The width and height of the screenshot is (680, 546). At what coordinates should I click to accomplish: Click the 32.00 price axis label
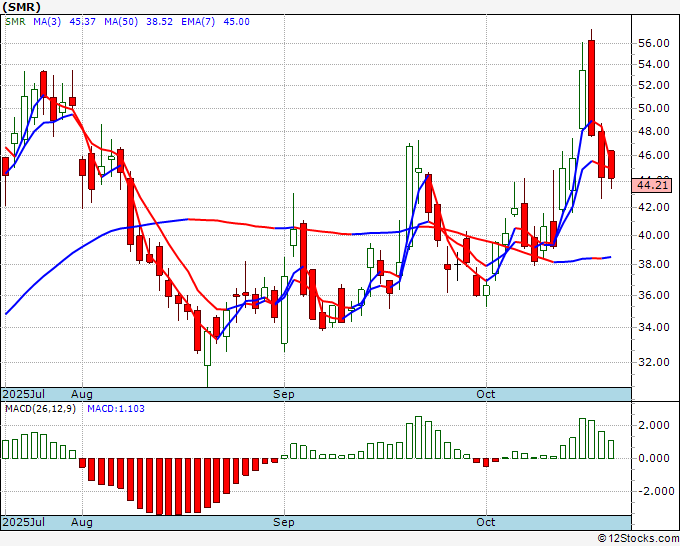(652, 362)
